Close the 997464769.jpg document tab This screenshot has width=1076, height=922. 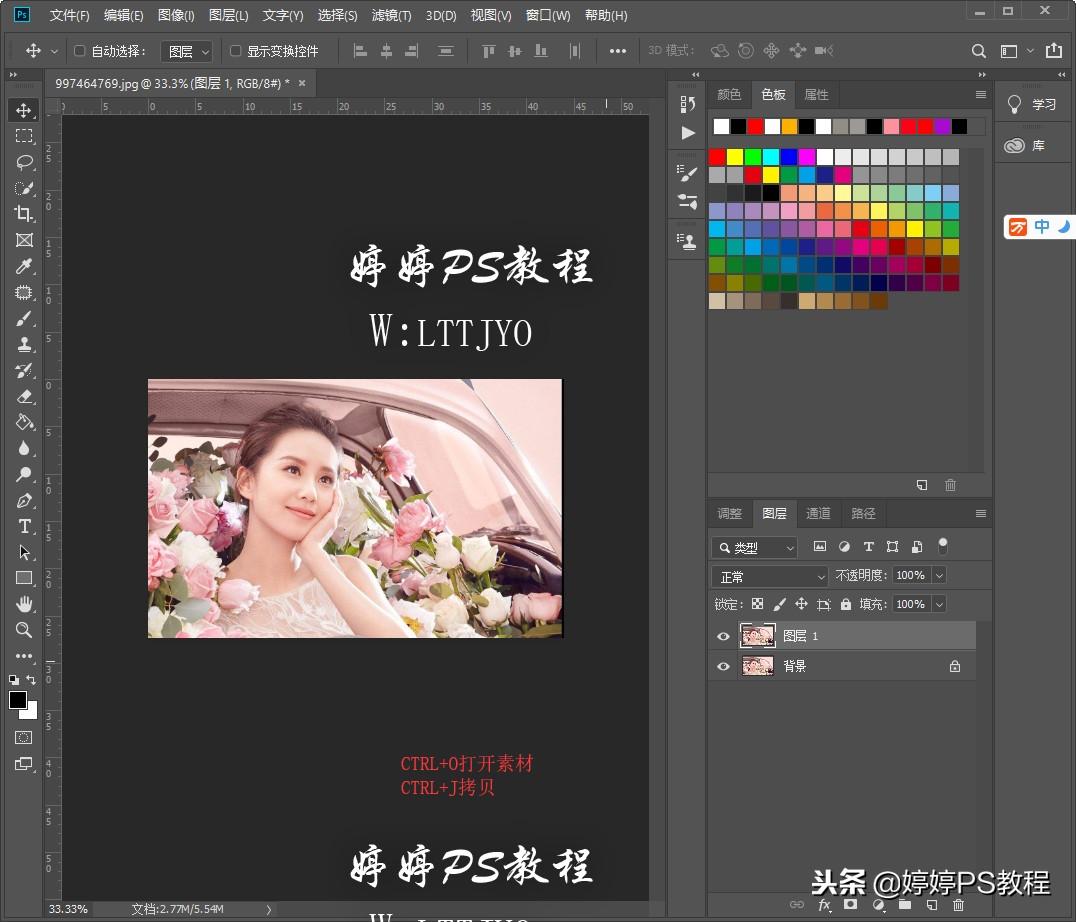pyautogui.click(x=302, y=83)
